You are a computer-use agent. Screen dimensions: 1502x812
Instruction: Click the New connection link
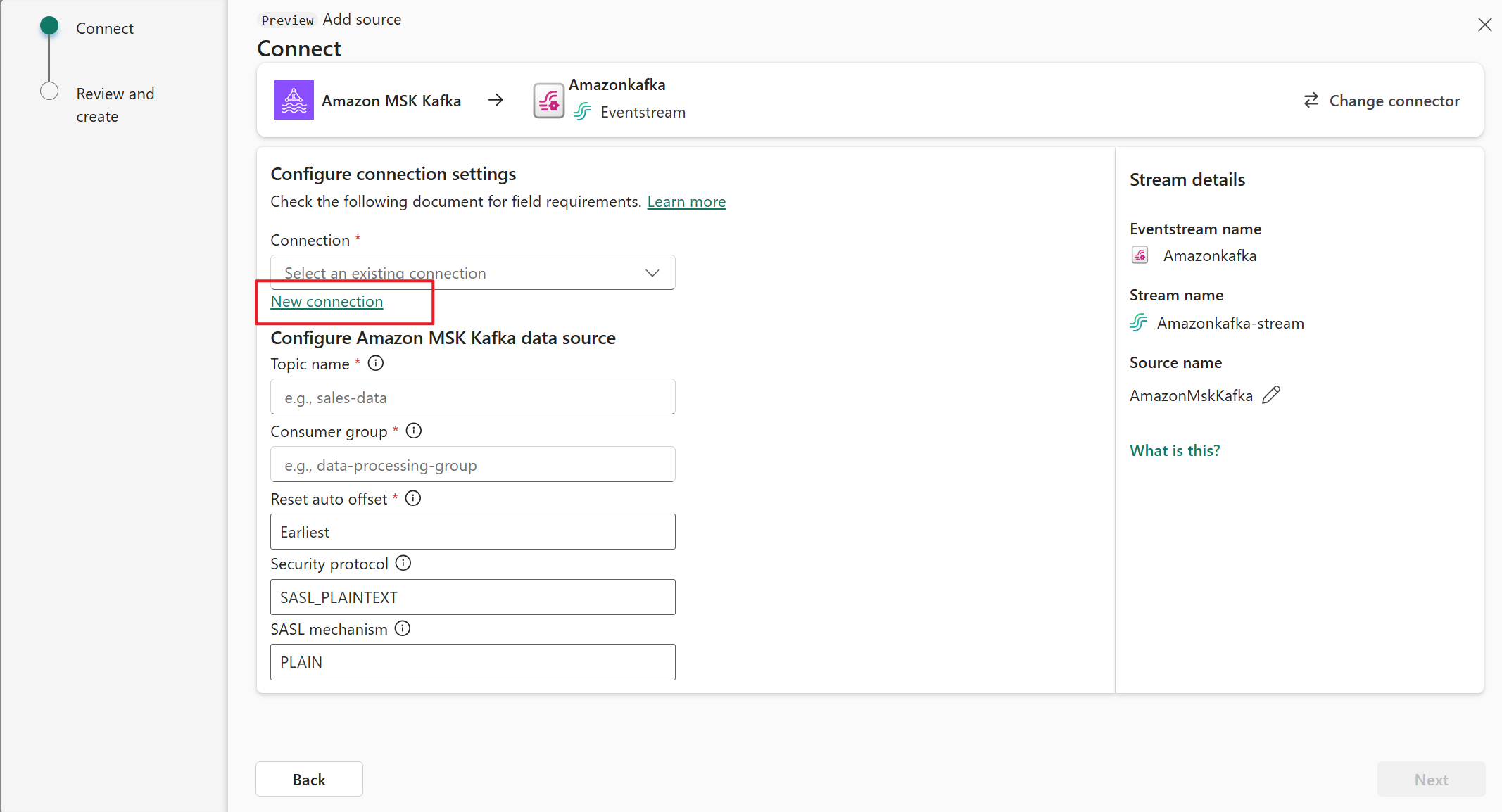(327, 301)
